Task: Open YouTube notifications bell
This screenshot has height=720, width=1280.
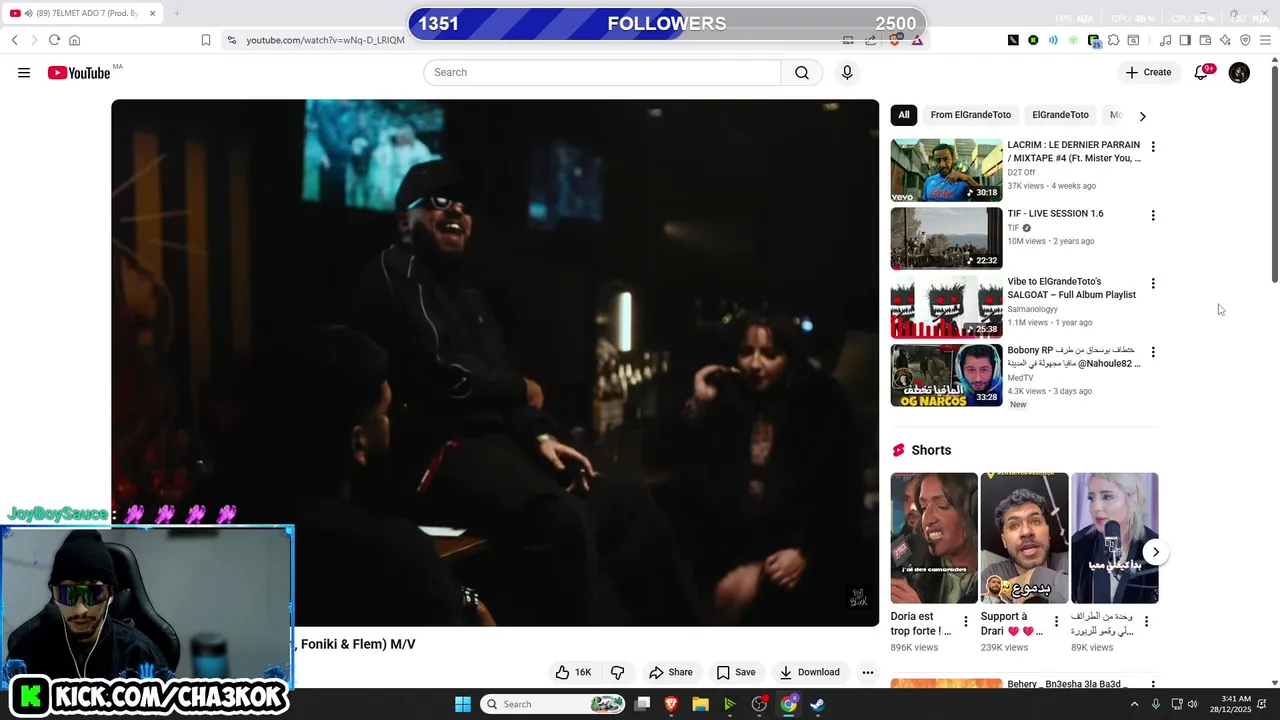Action: point(1202,72)
